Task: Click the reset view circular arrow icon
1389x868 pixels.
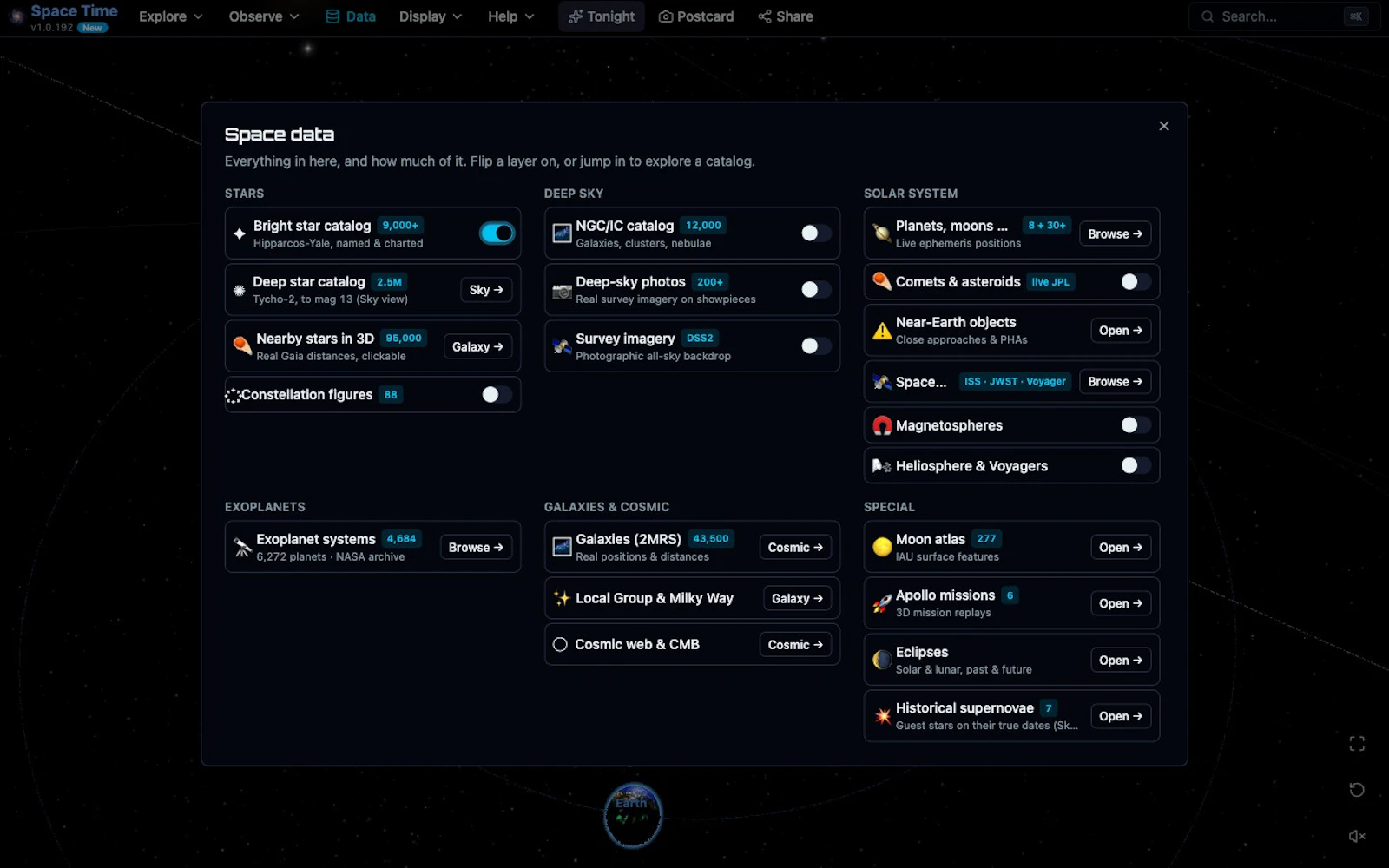Action: coord(1357,790)
